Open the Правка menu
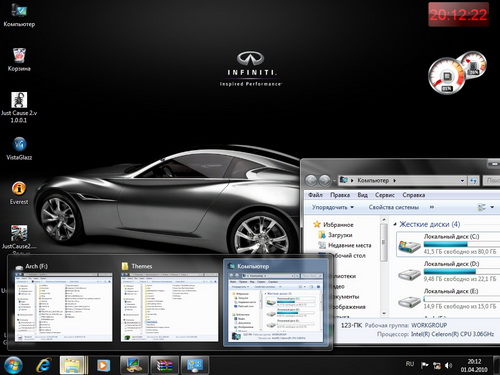This screenshot has width=500, height=375. click(x=340, y=195)
